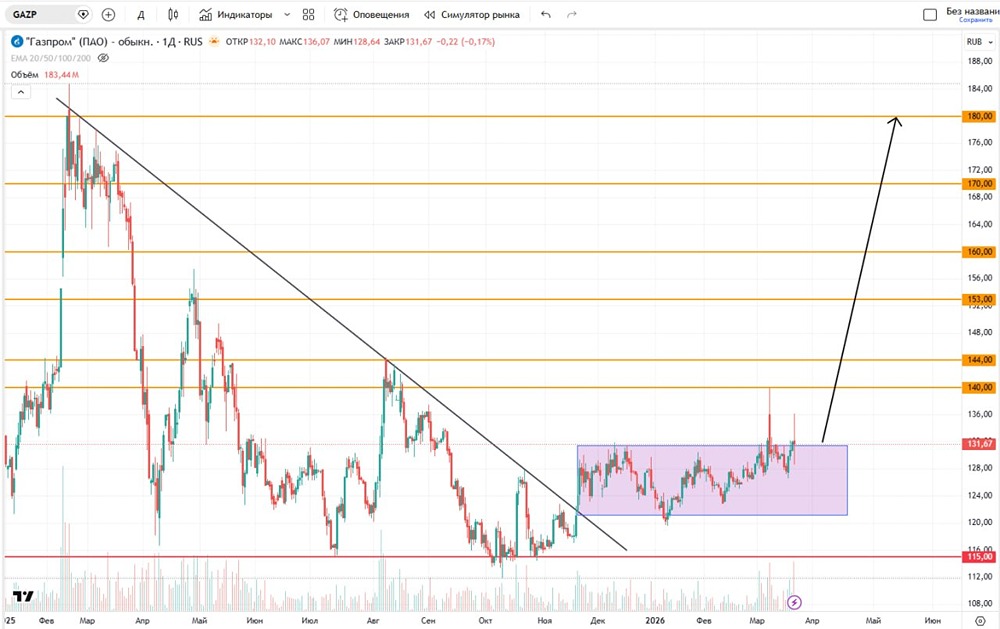Screen dimensions: 1000x629
Task: Select the "Газпром" (ПАО) symbol title
Action: click(89, 41)
